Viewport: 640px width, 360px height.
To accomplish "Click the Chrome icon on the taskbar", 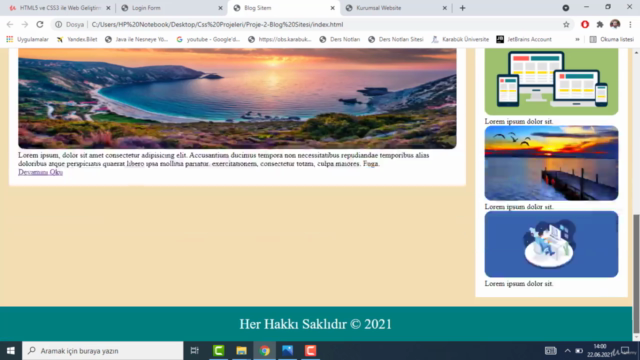I will coord(264,351).
